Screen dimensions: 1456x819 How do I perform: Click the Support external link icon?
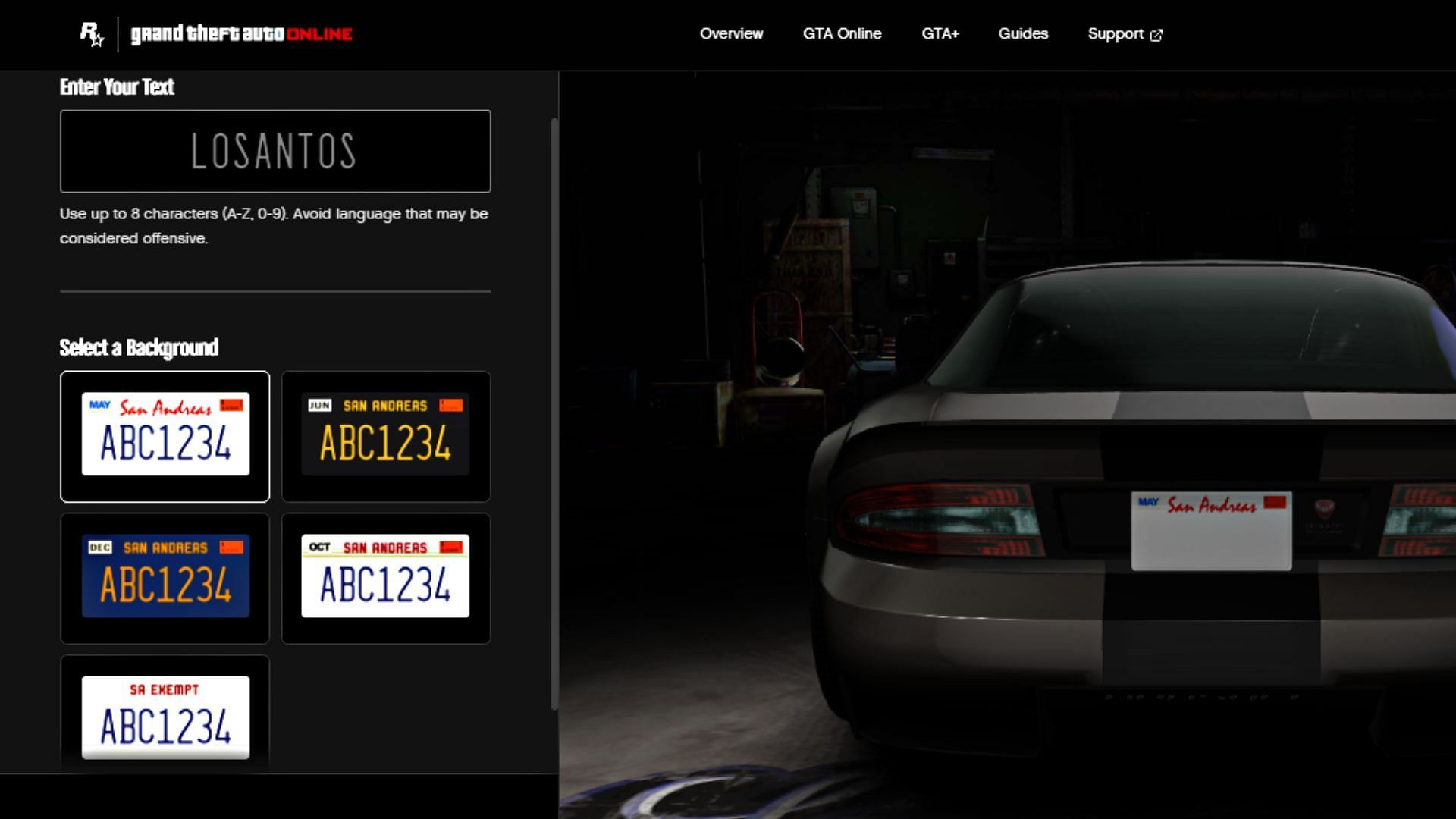1157,34
